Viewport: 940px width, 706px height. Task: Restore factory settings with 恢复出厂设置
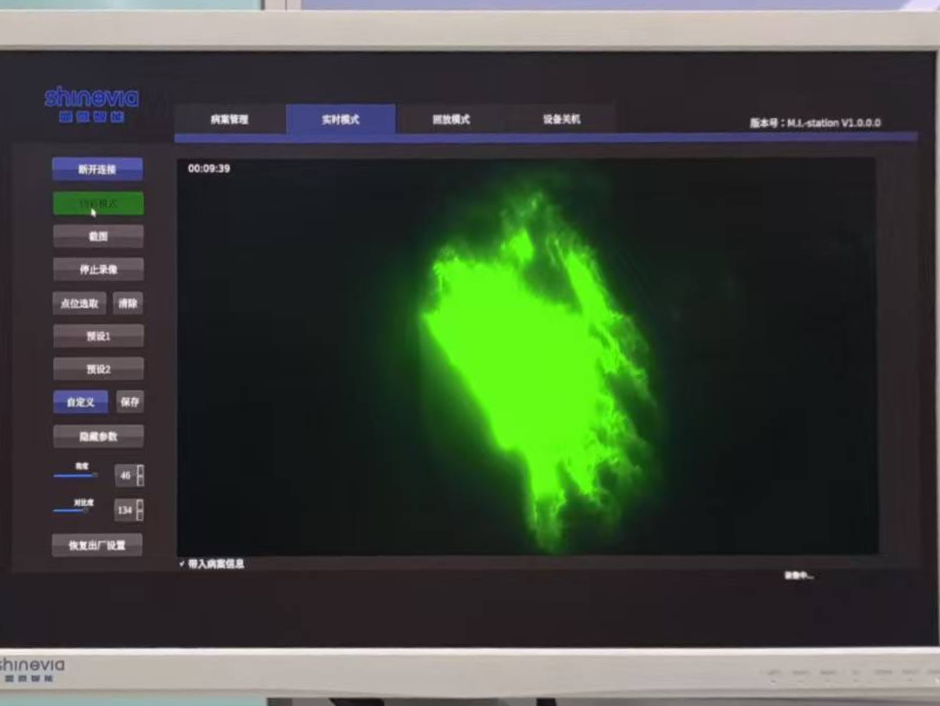(97, 545)
